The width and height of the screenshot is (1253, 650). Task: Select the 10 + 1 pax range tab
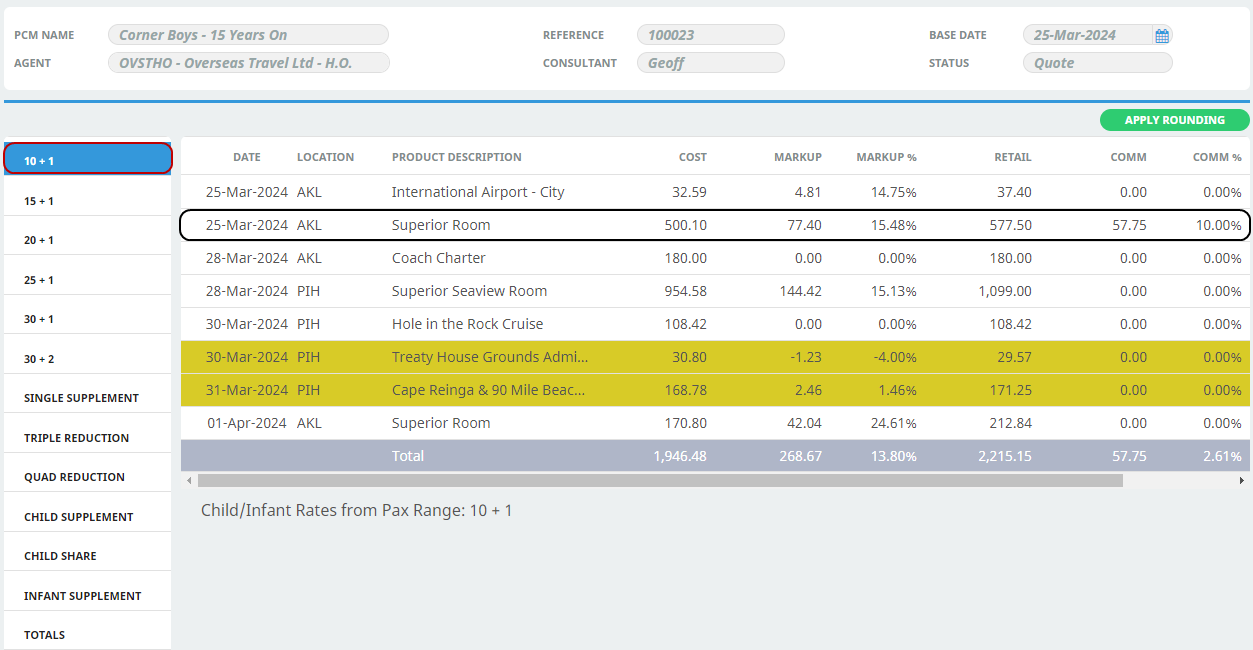[88, 159]
